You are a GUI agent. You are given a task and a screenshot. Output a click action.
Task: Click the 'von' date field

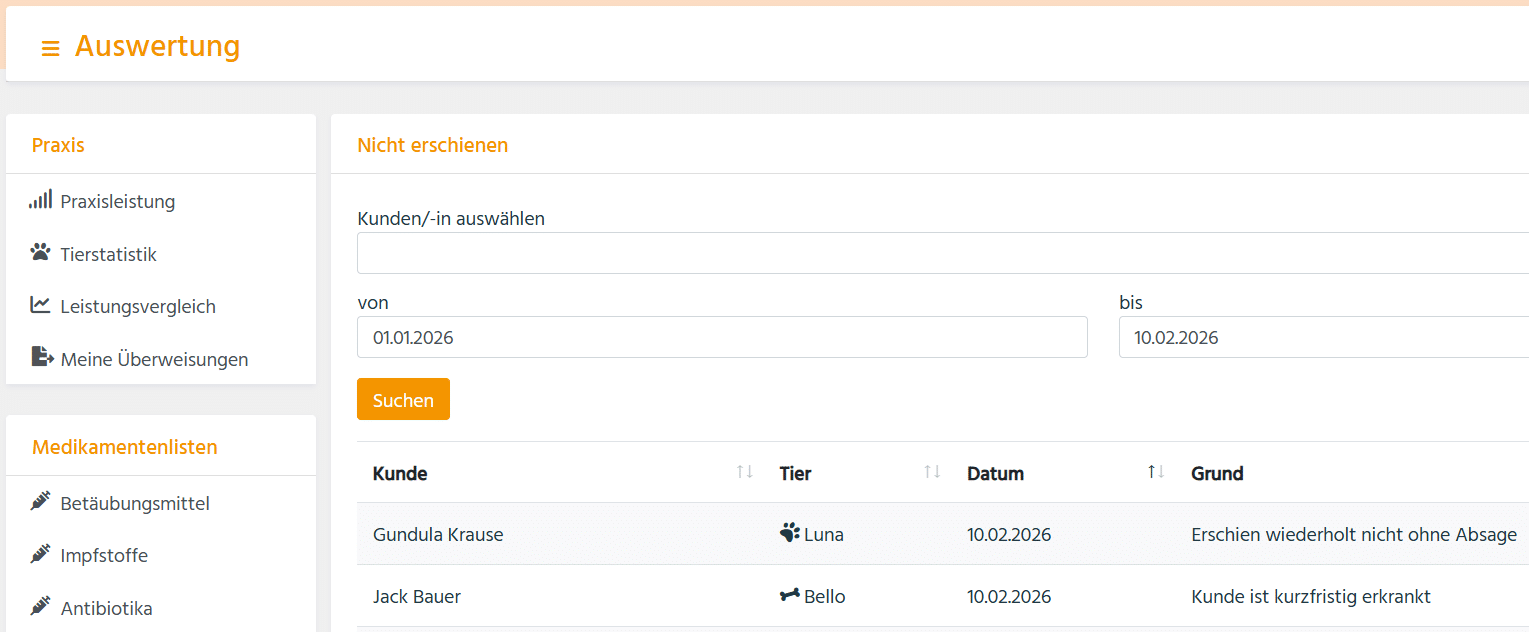[721, 337]
